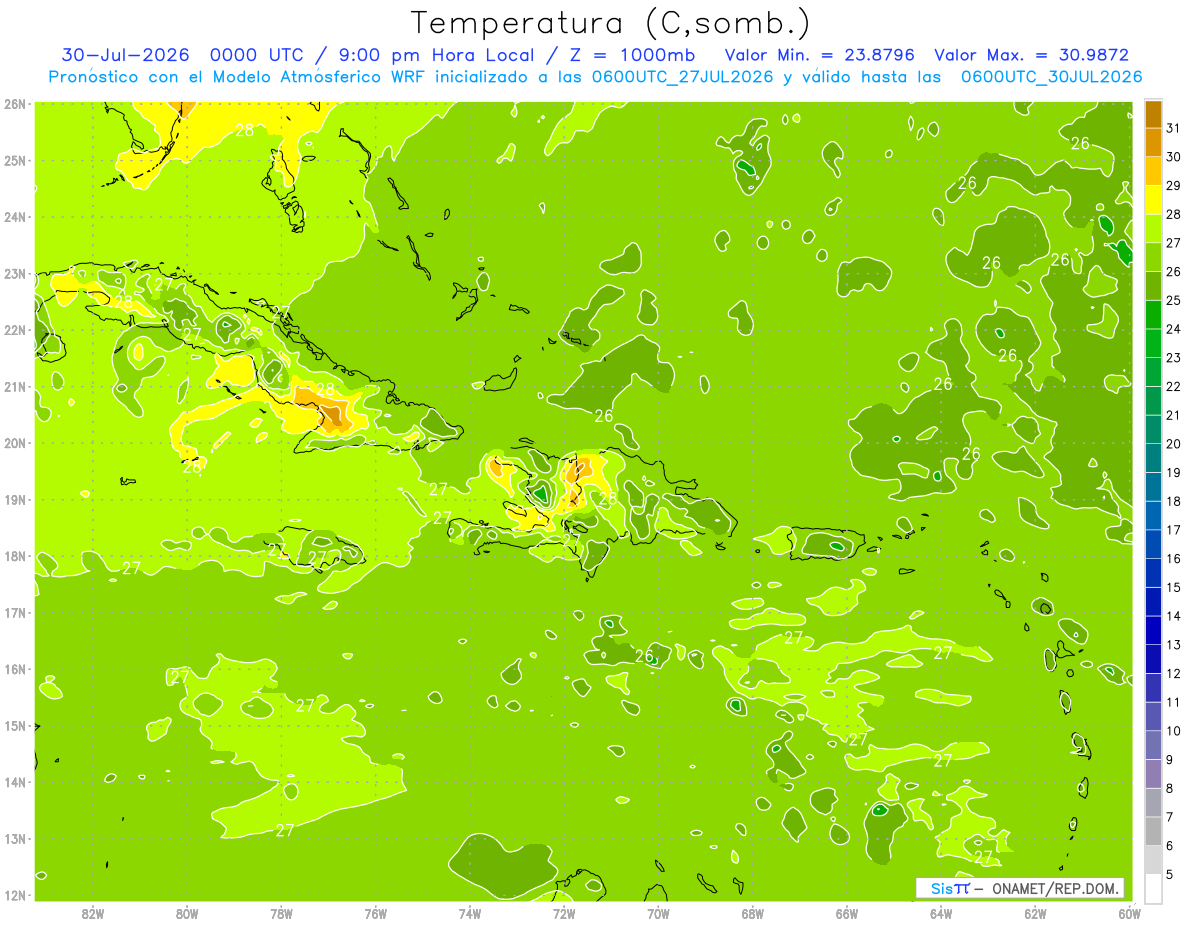Viewport: 1200px width, 927px height.
Task: Click the 70W longitude axis label
Action: click(x=658, y=912)
